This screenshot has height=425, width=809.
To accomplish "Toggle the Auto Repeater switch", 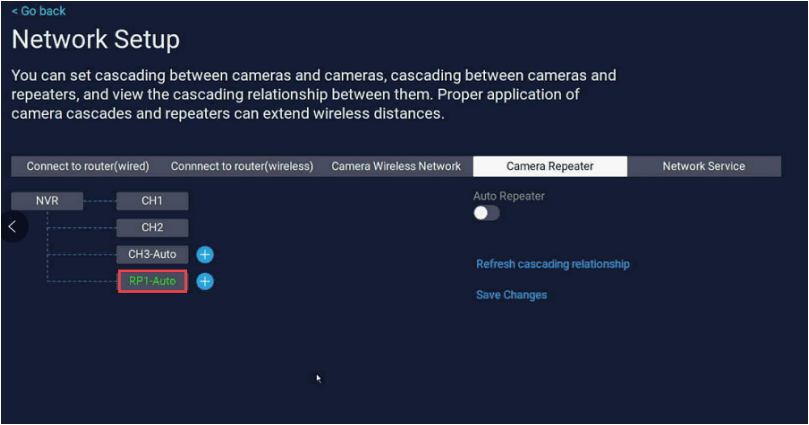I will [486, 213].
